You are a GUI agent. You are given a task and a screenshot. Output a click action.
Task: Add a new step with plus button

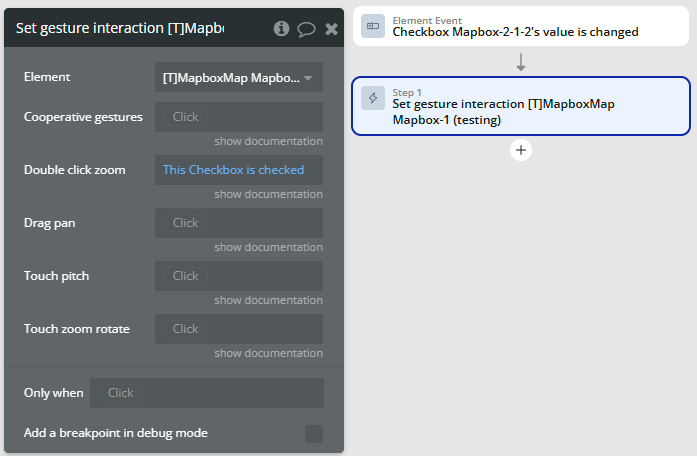[x=521, y=150]
